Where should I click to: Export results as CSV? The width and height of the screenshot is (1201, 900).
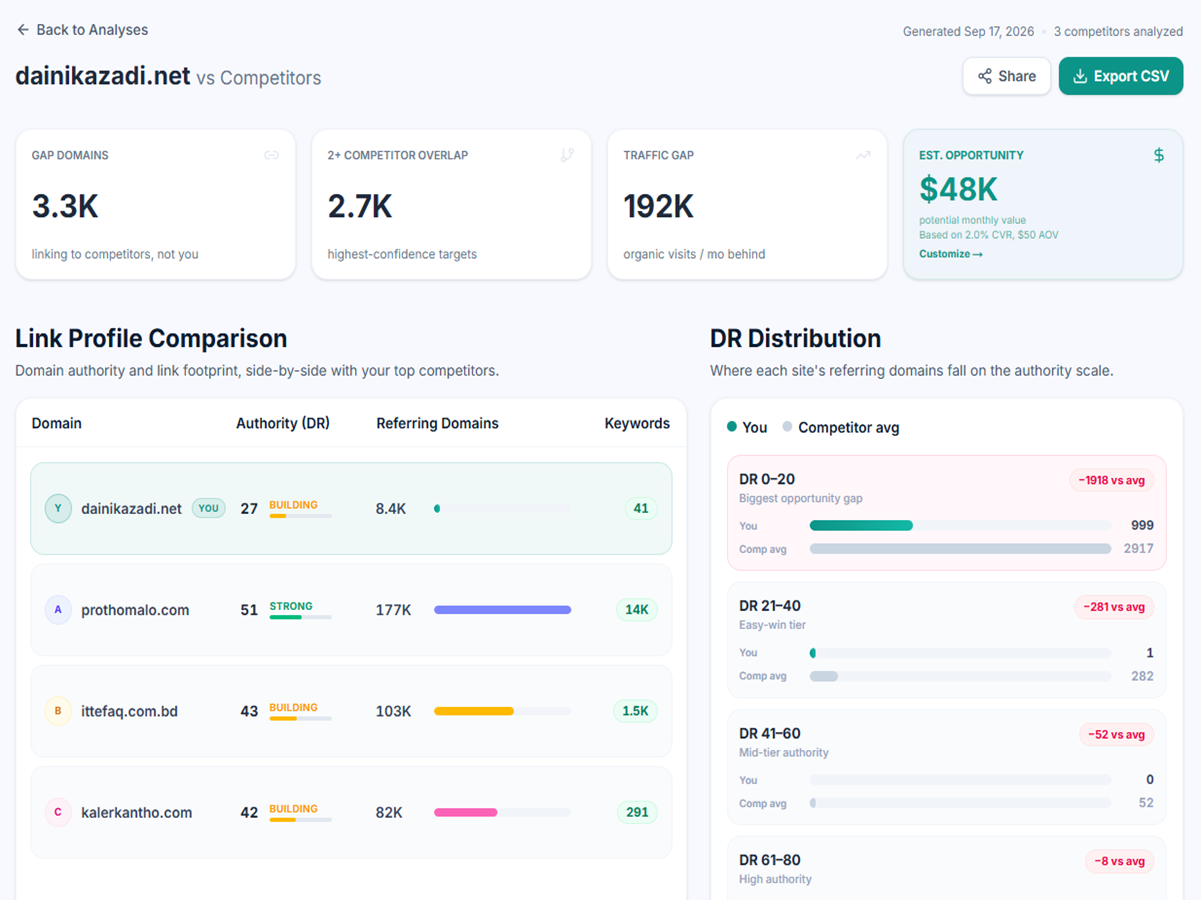(1121, 76)
